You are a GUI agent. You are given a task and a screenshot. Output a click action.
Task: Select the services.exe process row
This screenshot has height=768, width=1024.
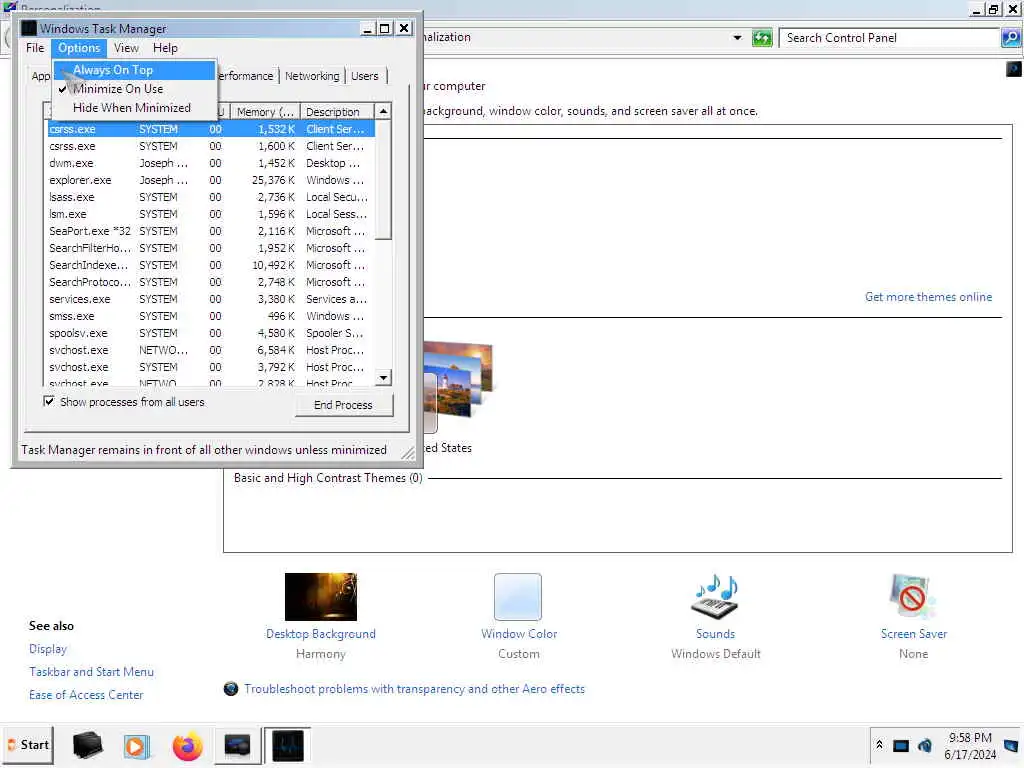pyautogui.click(x=210, y=299)
